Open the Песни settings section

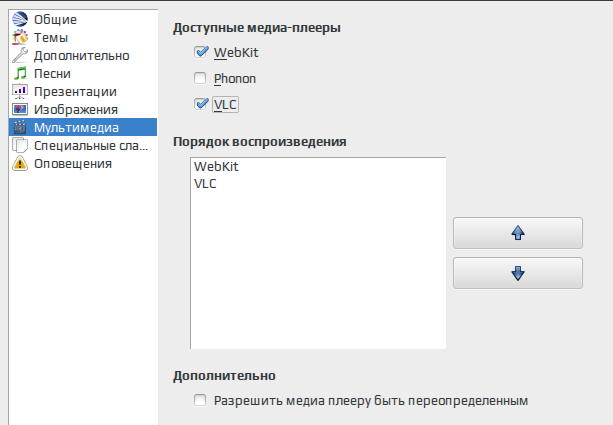click(x=83, y=73)
